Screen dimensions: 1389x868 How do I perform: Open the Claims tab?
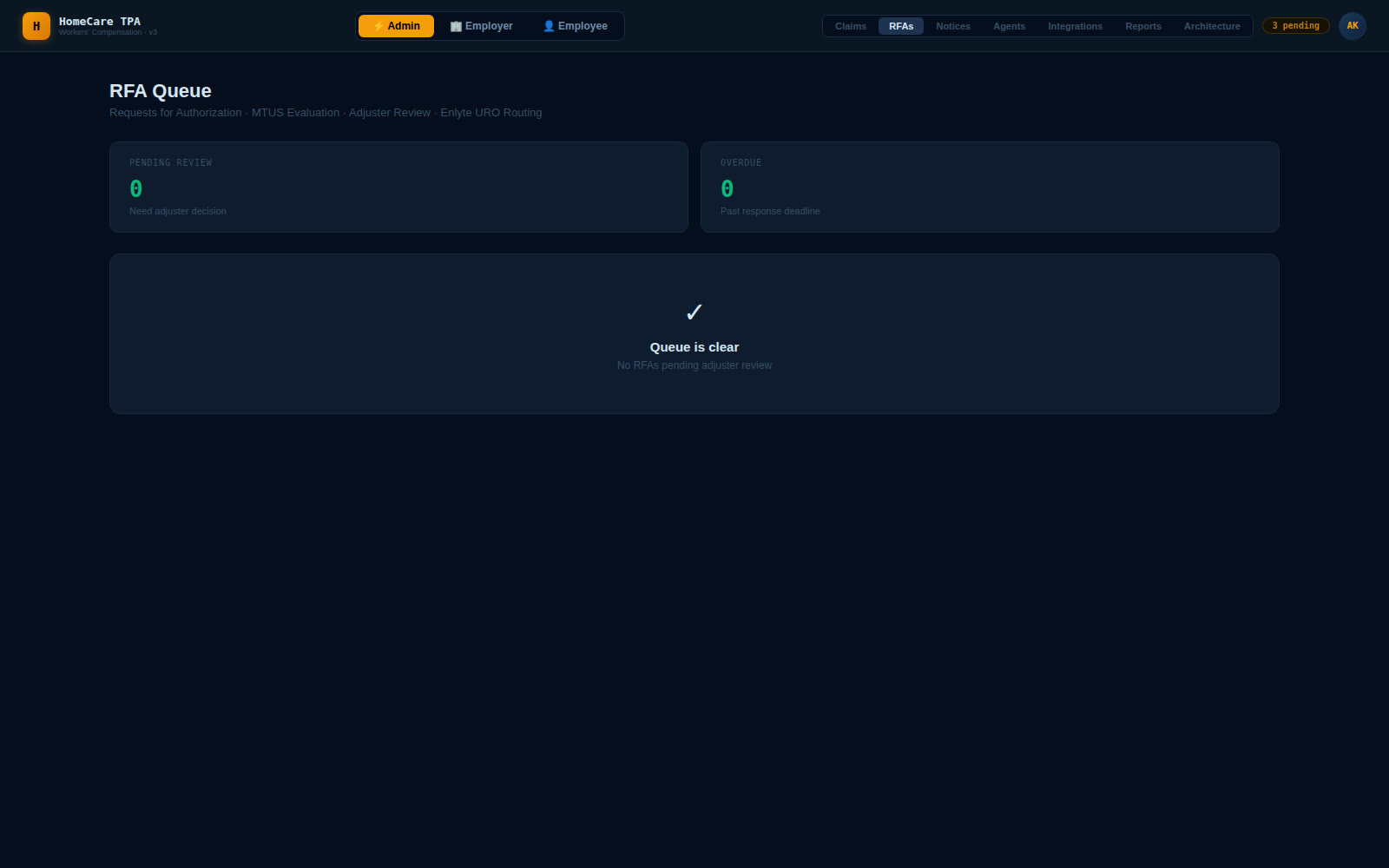pos(851,26)
